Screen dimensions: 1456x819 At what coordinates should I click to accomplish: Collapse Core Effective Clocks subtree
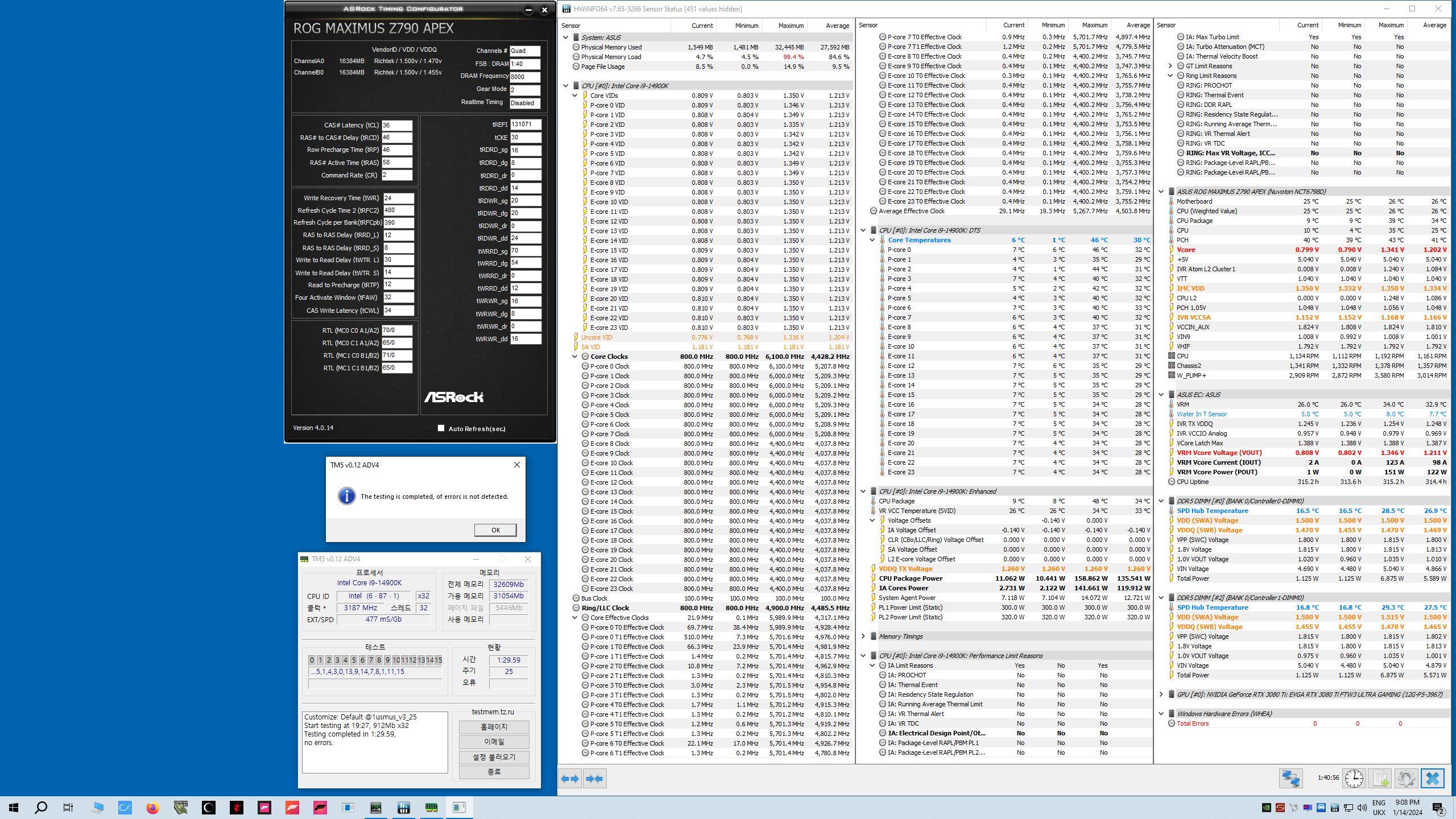click(x=575, y=618)
